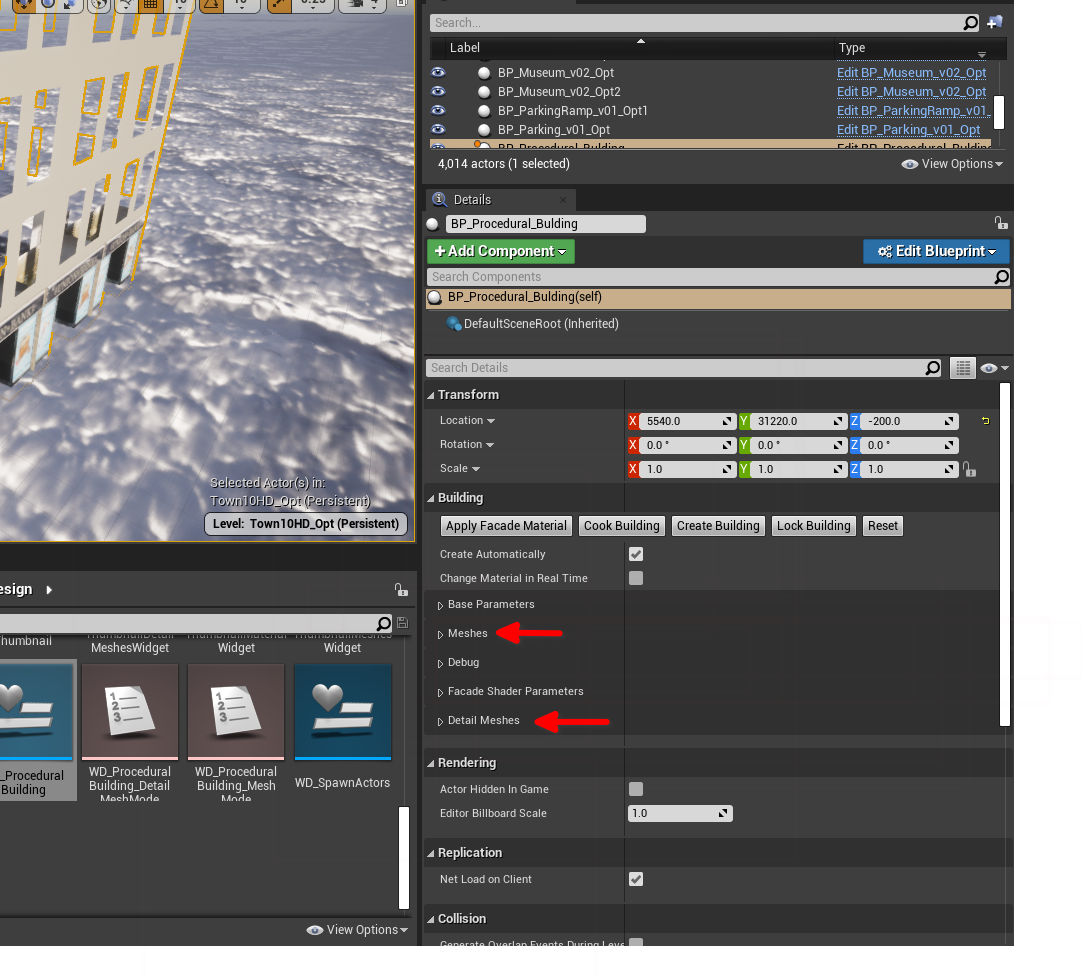Hide BP_Museum_v02_Opt with its eye icon

[438, 73]
